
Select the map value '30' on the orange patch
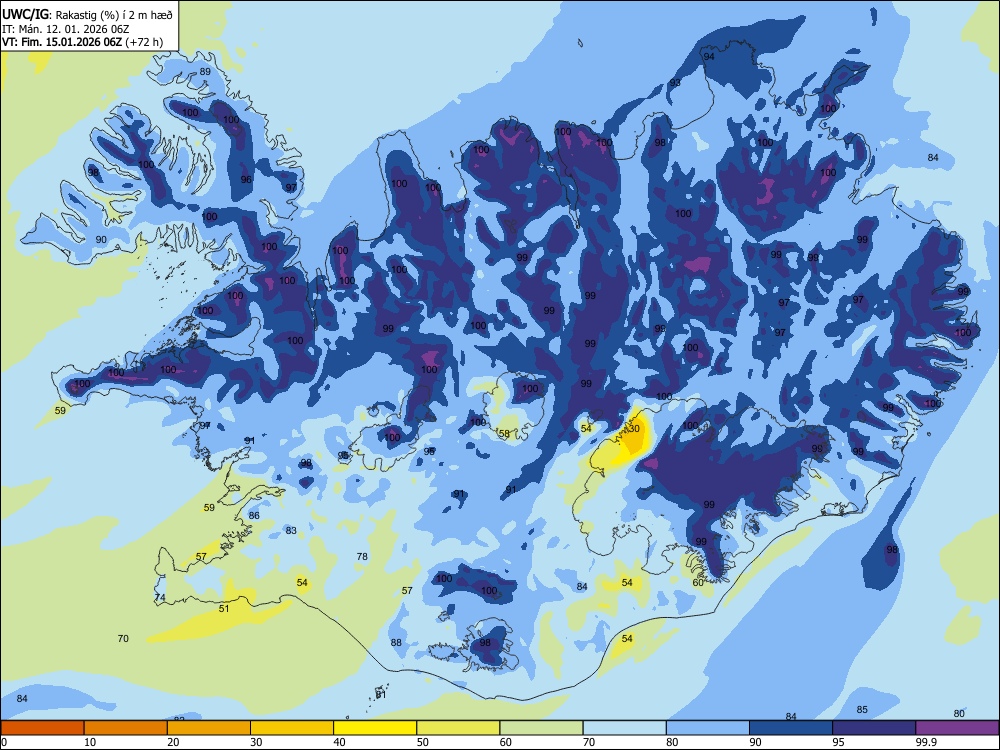634,429
